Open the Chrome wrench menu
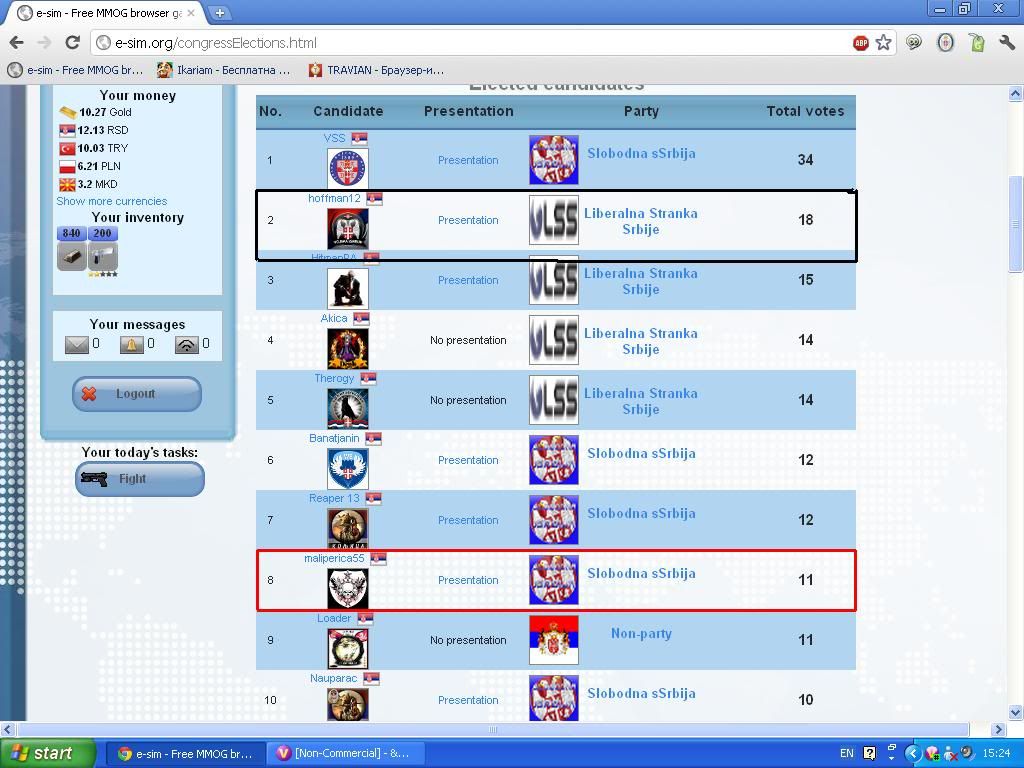Screen dimensions: 1024x768 click(x=1006, y=43)
